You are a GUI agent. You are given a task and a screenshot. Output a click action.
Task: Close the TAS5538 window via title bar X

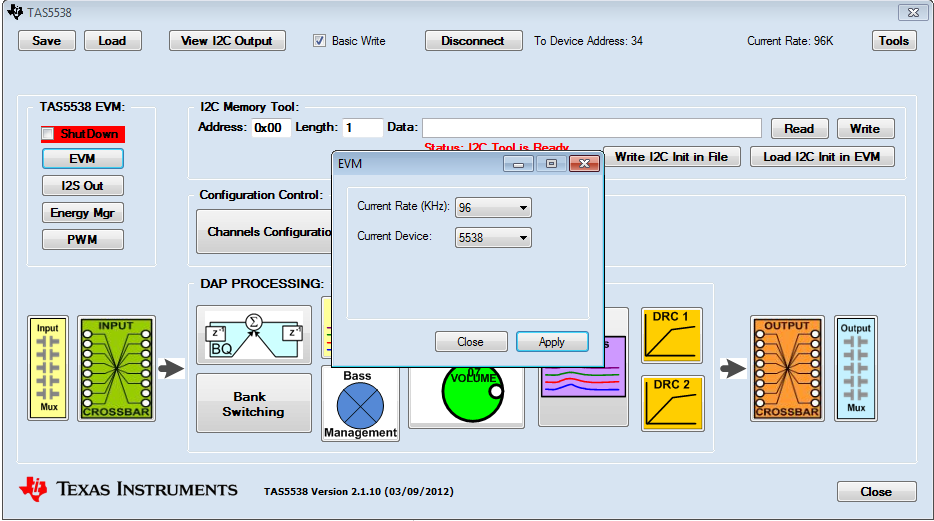pyautogui.click(x=913, y=12)
